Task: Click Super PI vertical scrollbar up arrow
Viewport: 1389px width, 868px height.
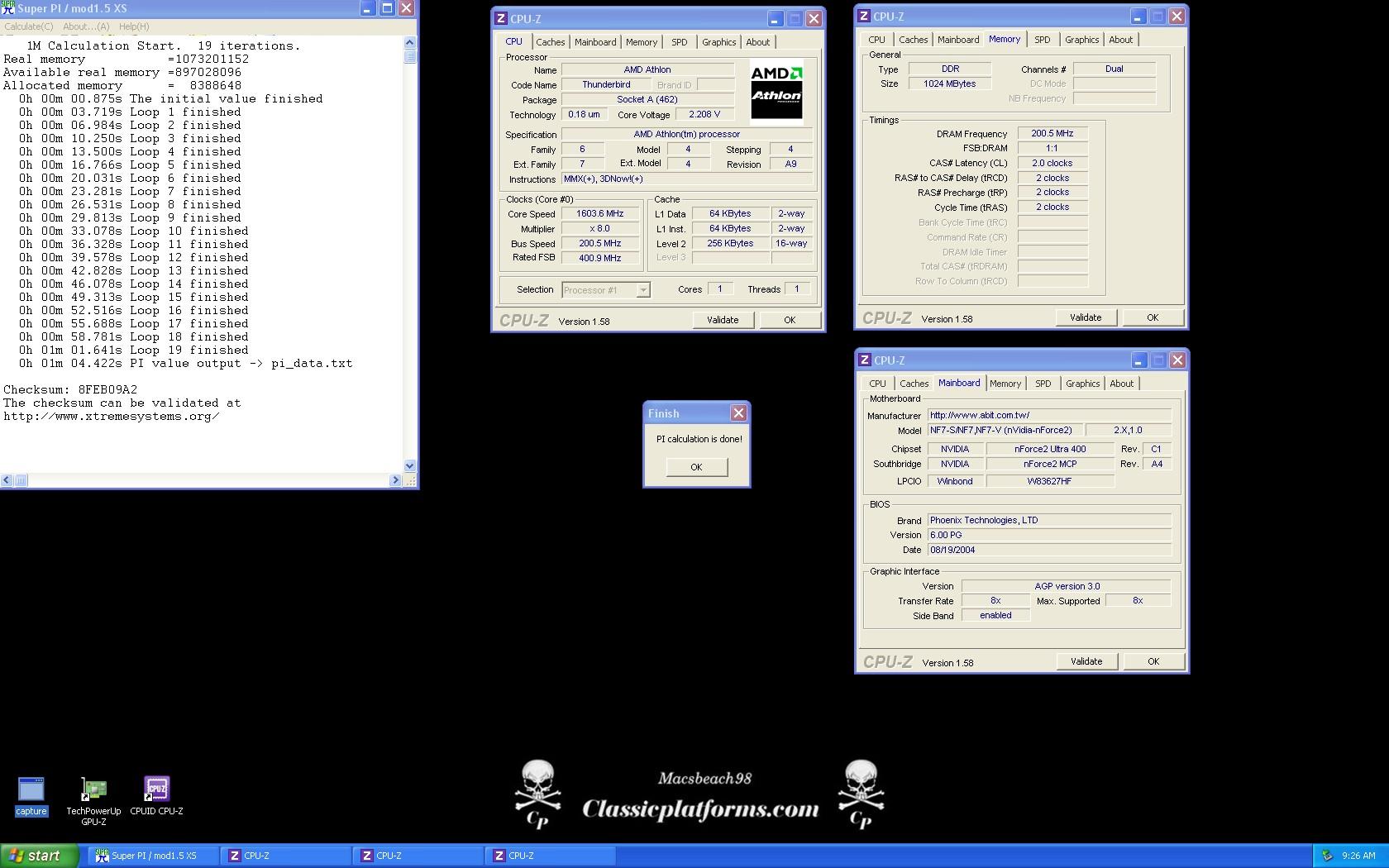Action: click(x=410, y=41)
